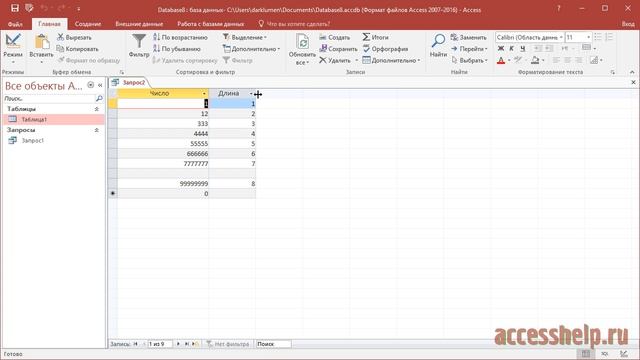The width and height of the screenshot is (640, 360).
Task: Click Вырезать scissors button
Action: pos(74,37)
